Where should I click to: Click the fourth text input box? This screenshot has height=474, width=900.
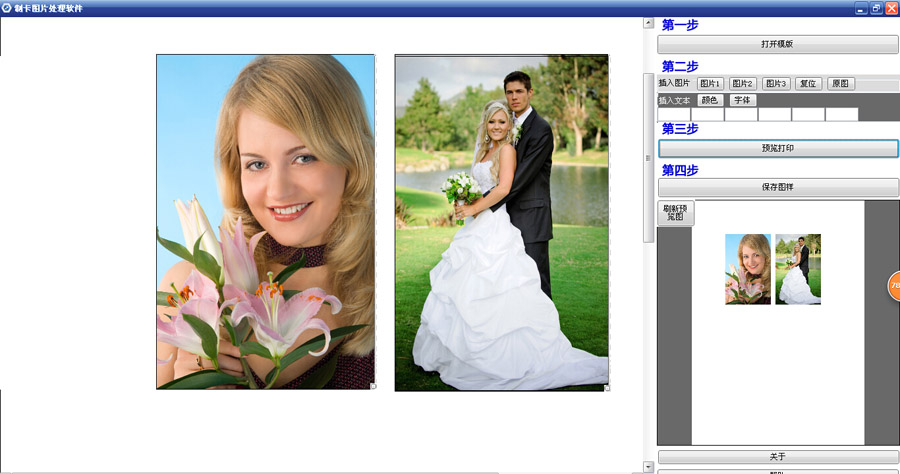tap(774, 114)
